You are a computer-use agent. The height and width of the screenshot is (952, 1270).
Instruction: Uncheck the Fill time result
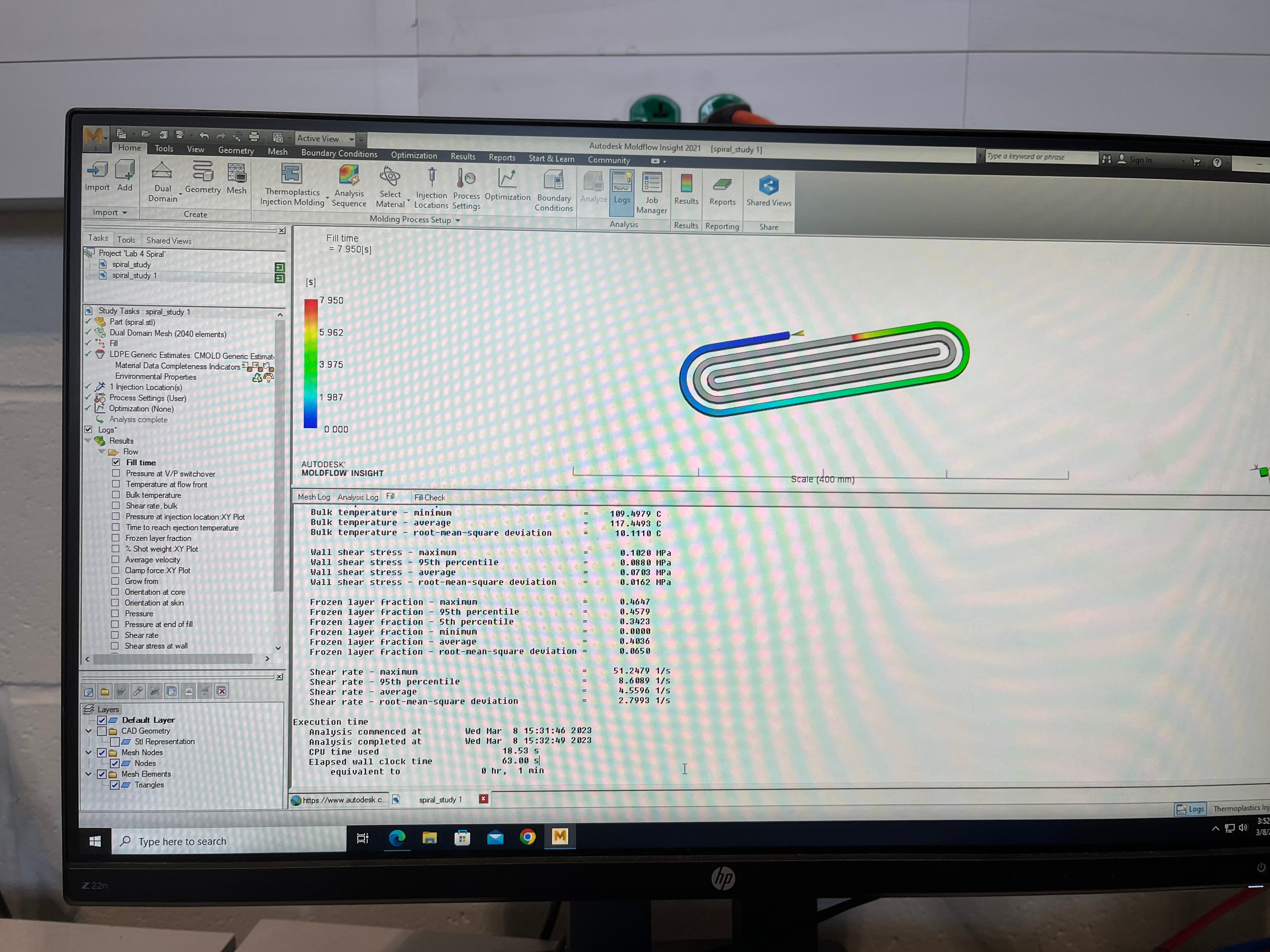pos(116,462)
